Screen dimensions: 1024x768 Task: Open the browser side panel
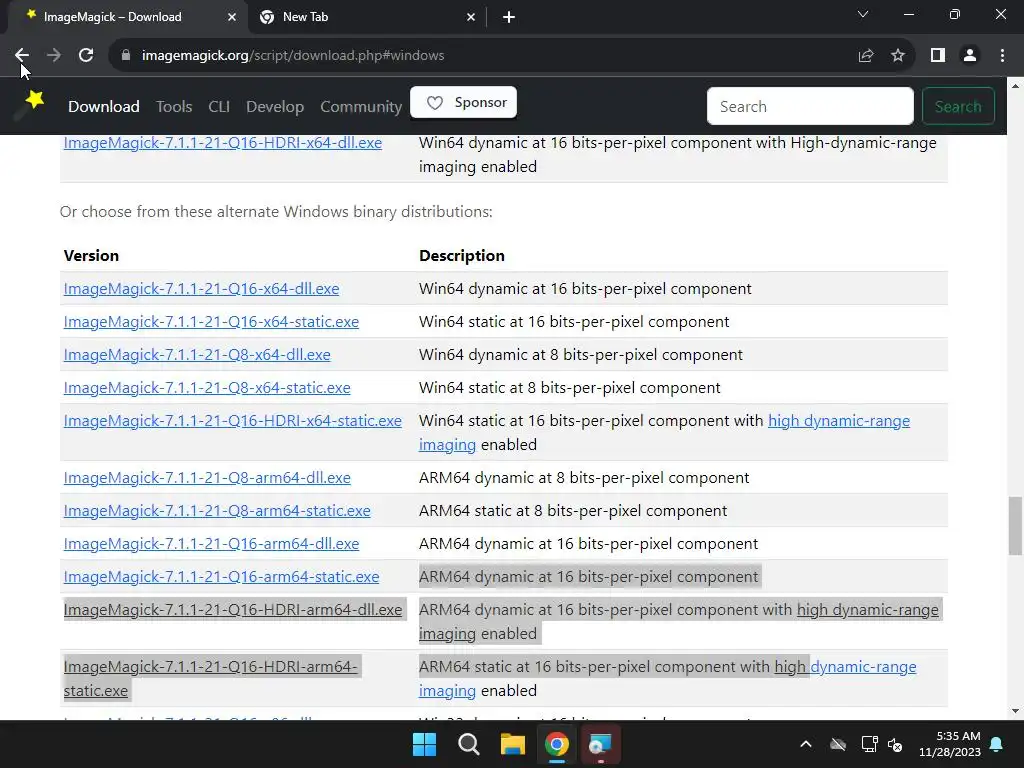pos(938,56)
